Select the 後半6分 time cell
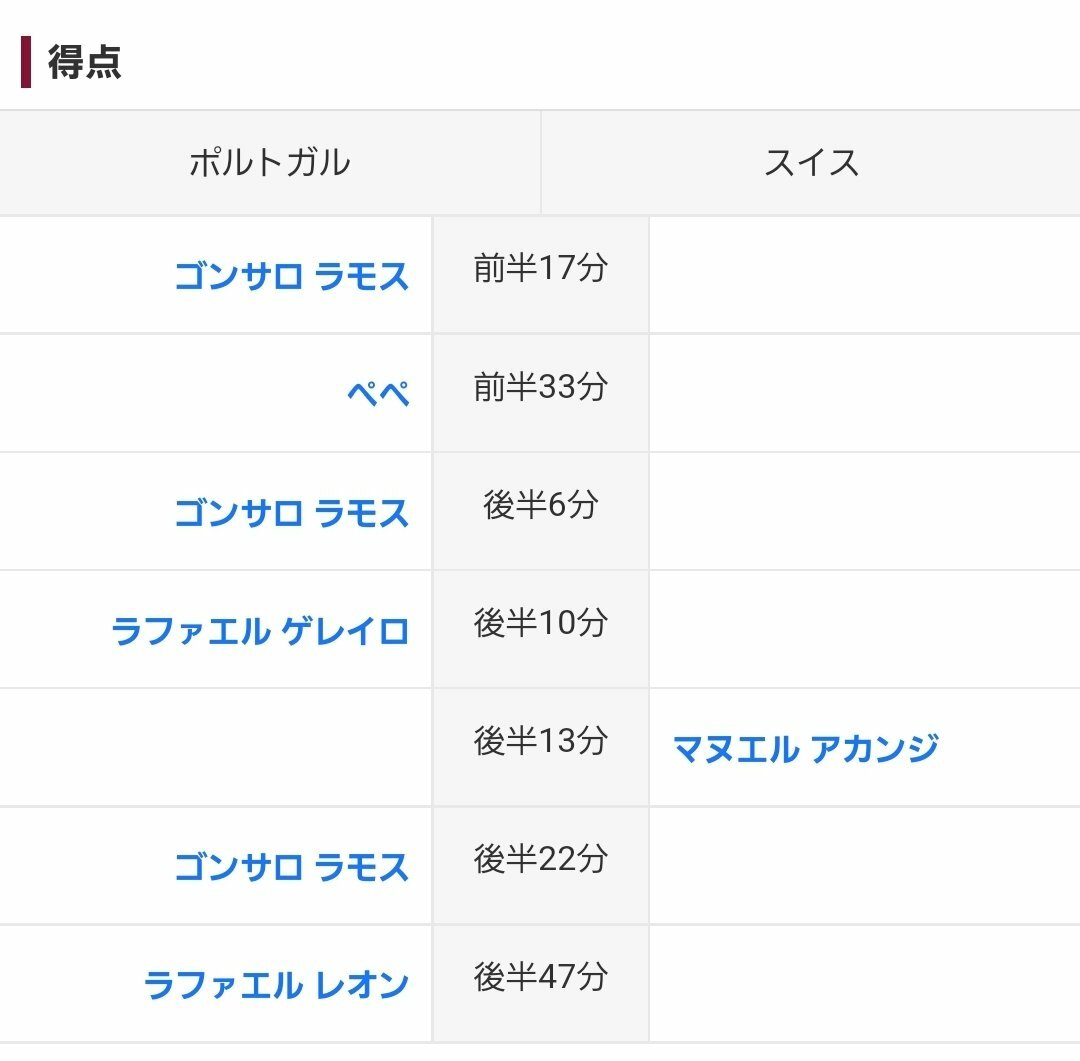The image size is (1080, 1061). click(541, 505)
